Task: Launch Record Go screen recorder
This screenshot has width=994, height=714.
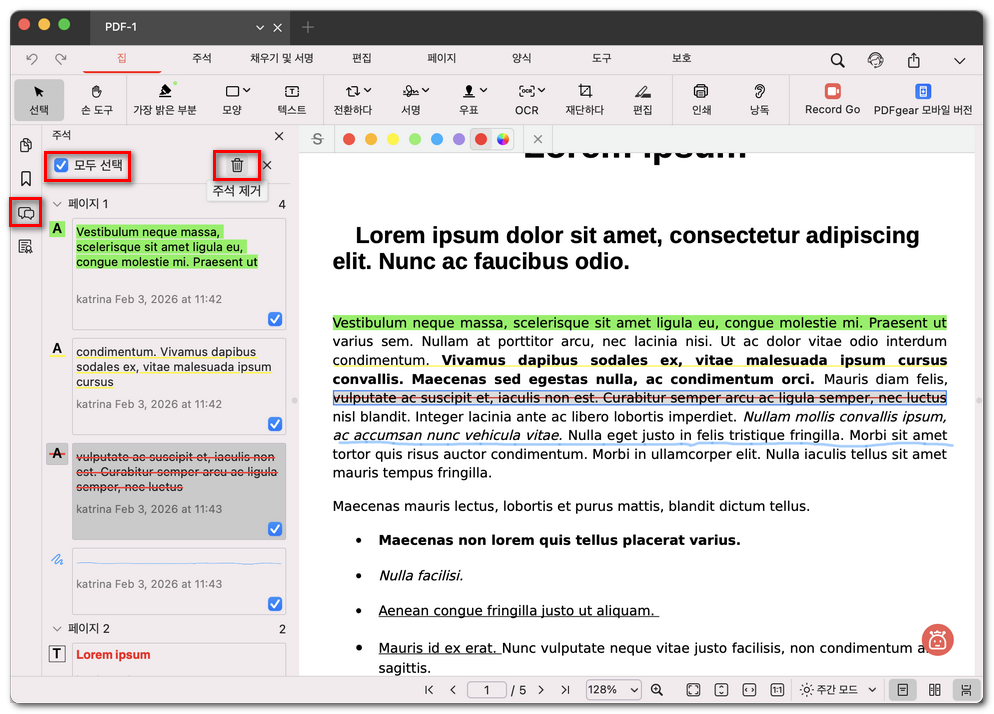Action: click(x=832, y=98)
